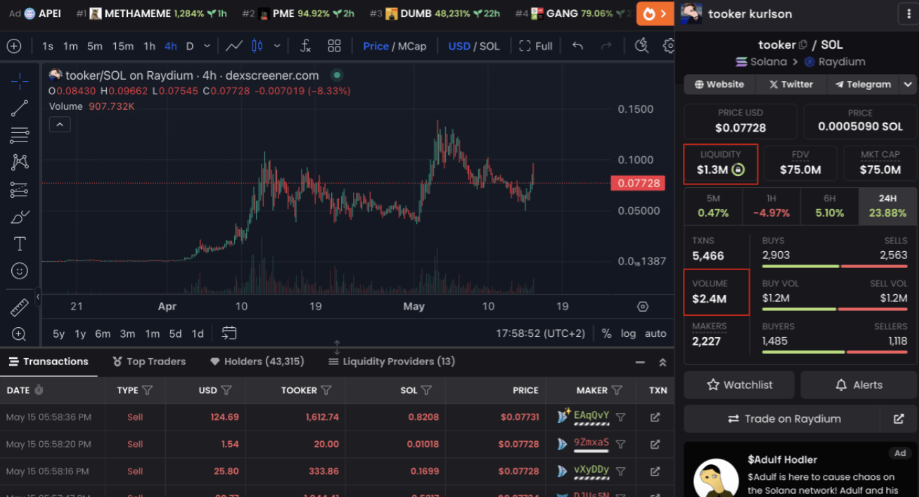
Task: Open the chart layout grid selector
Action: pos(334,46)
